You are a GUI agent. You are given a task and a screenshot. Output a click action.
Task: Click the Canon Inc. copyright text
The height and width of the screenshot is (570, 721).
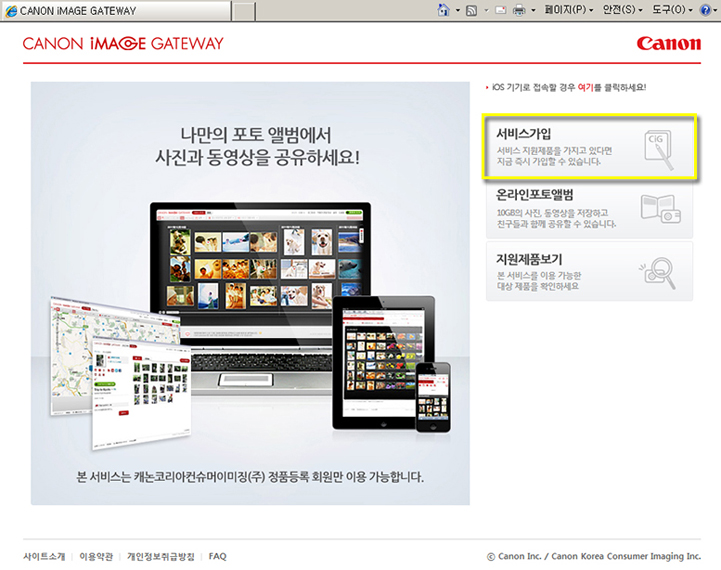[594, 556]
